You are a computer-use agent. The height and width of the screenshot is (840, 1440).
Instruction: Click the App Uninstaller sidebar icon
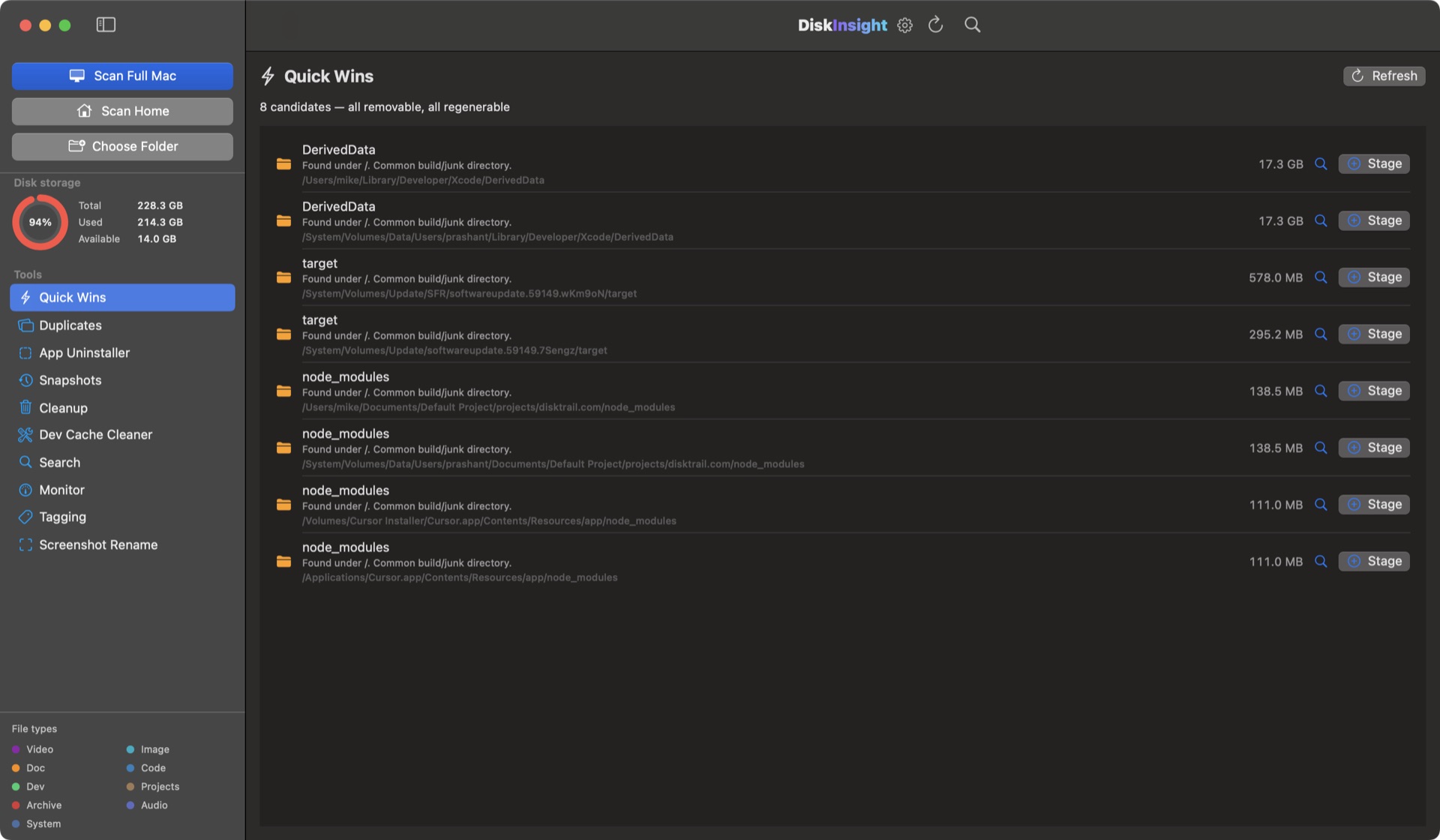click(25, 352)
